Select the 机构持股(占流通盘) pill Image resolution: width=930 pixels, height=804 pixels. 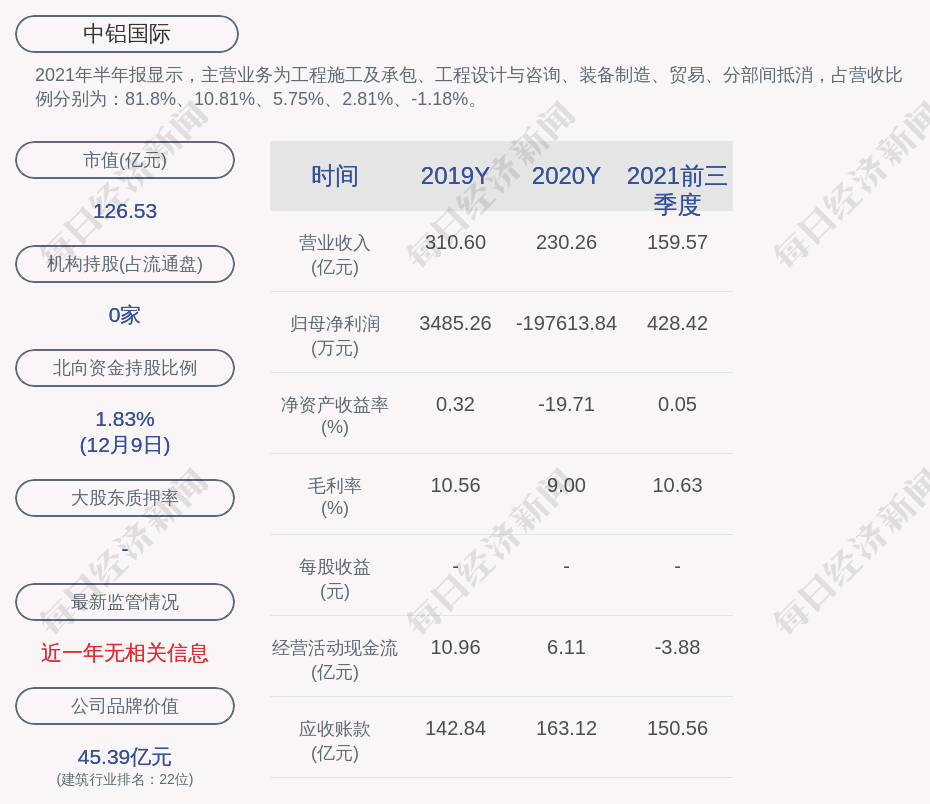click(x=125, y=264)
